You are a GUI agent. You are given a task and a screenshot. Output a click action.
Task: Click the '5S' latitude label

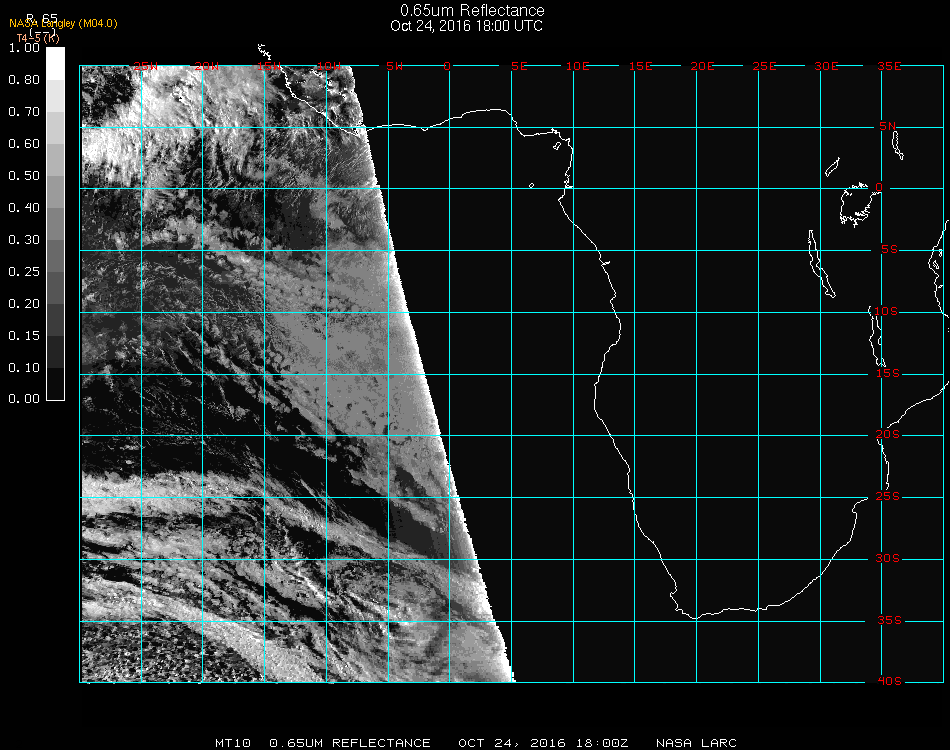[889, 250]
